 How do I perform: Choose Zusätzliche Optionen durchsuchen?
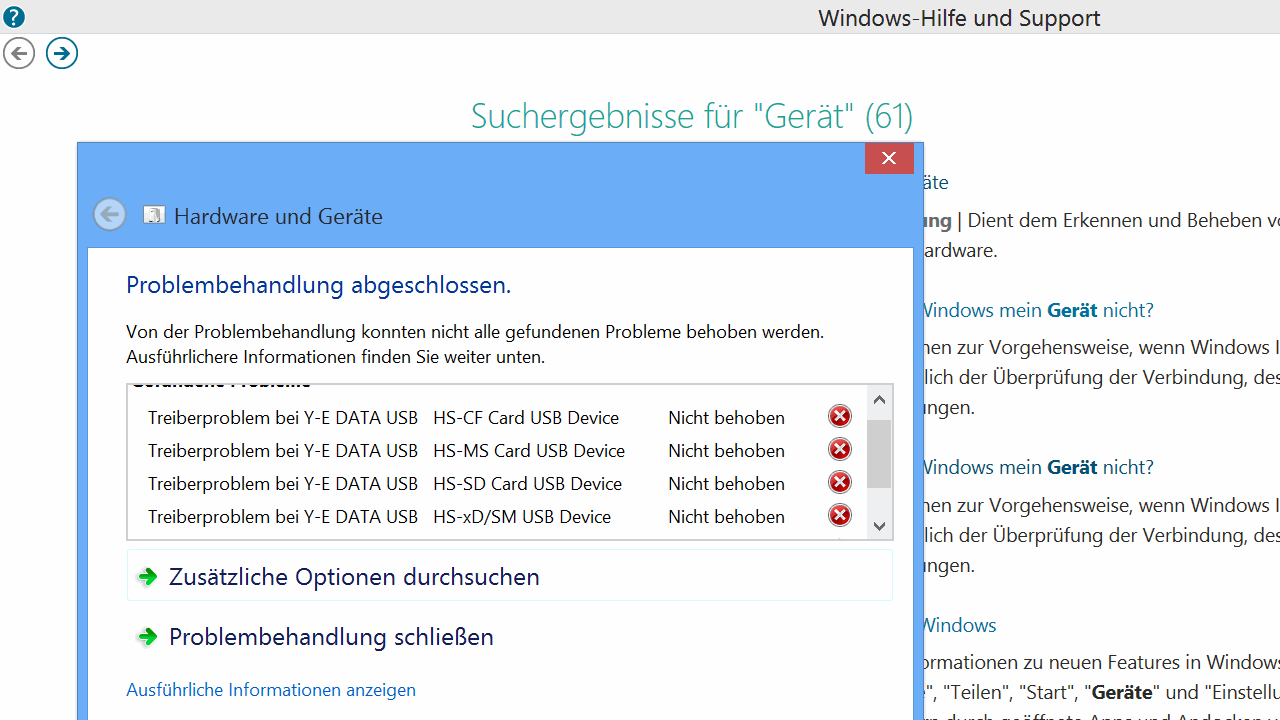click(354, 577)
